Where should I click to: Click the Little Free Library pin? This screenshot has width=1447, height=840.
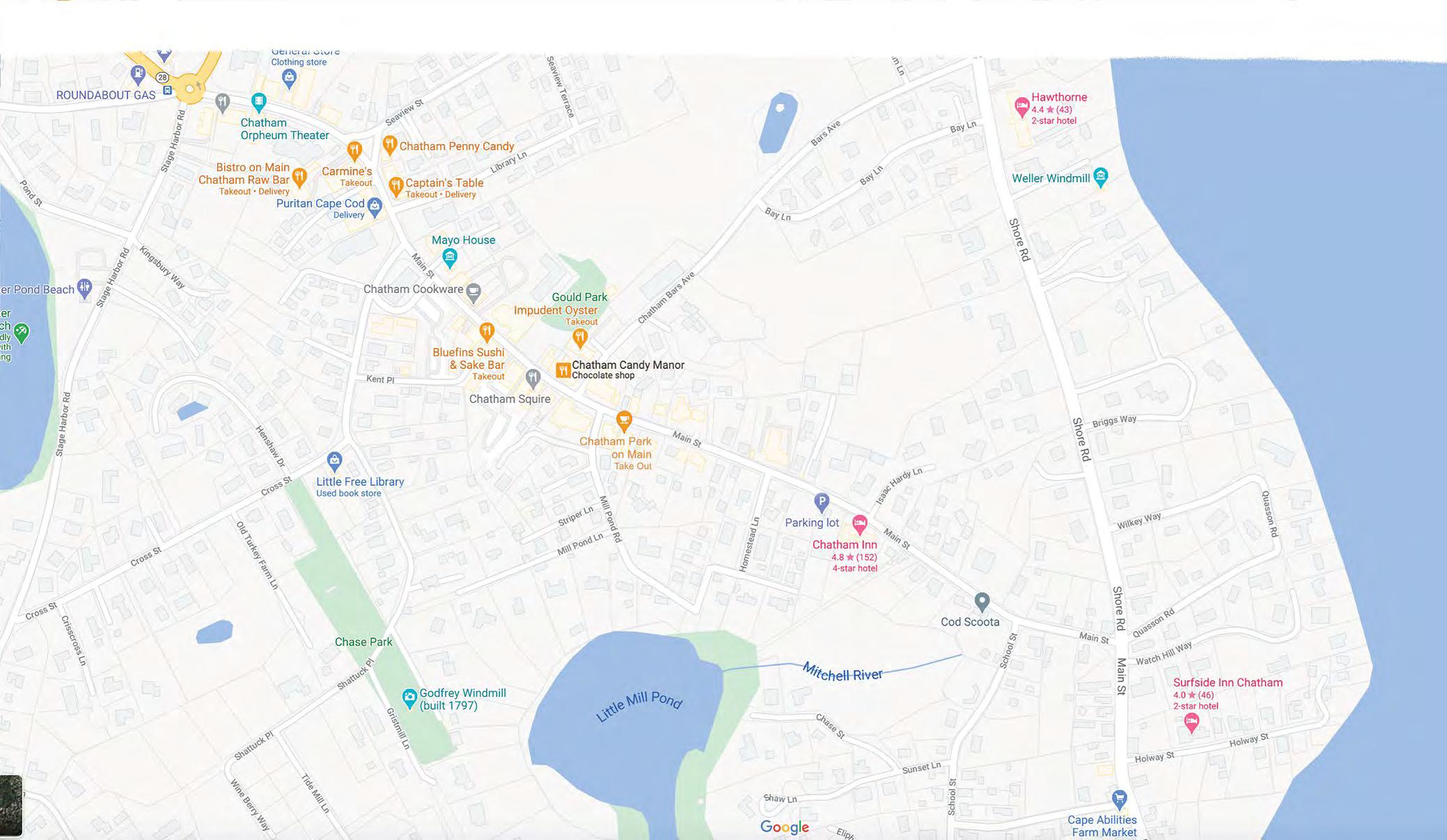point(334,460)
